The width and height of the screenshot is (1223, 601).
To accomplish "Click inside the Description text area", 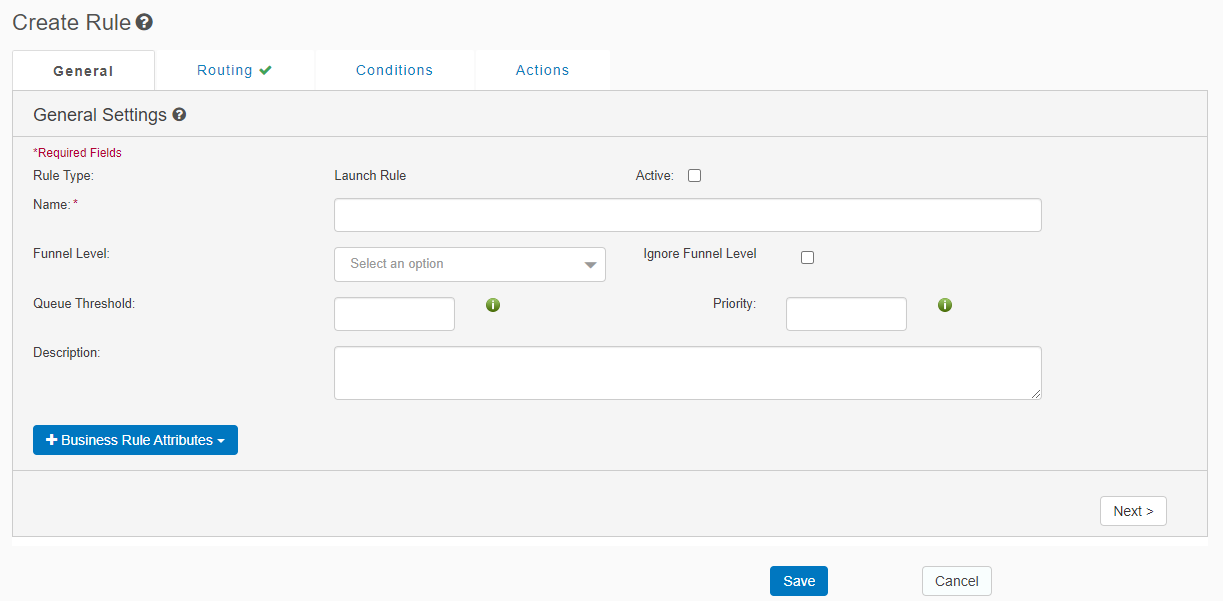I will tap(687, 373).
